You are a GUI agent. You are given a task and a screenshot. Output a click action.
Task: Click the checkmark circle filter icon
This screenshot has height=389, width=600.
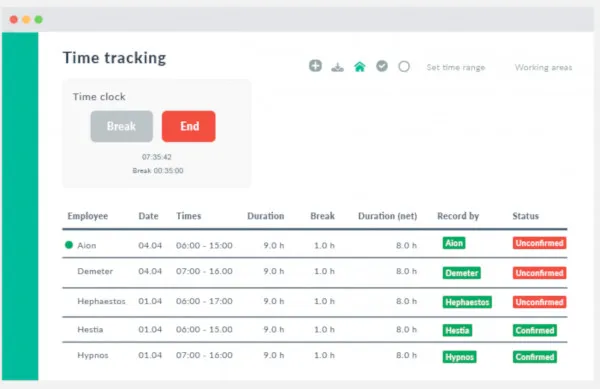tap(382, 66)
